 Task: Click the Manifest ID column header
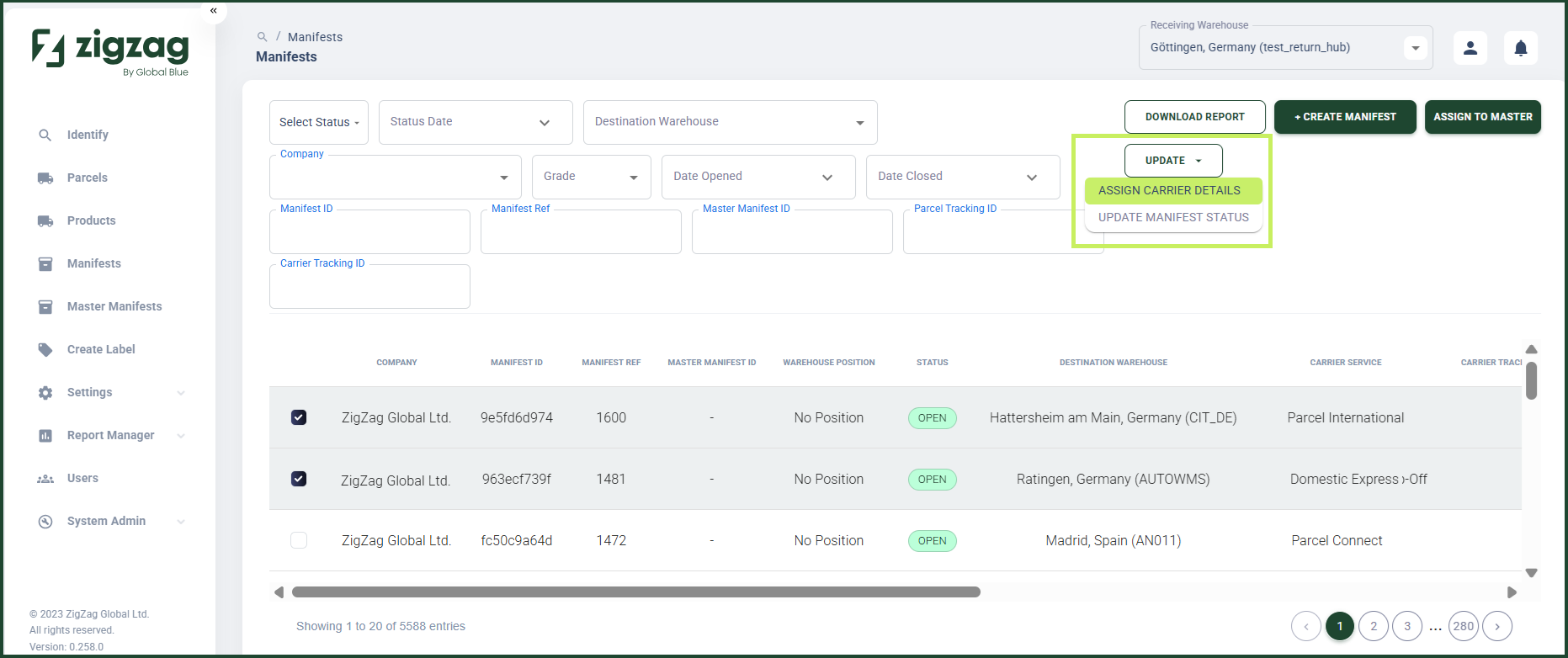point(517,363)
